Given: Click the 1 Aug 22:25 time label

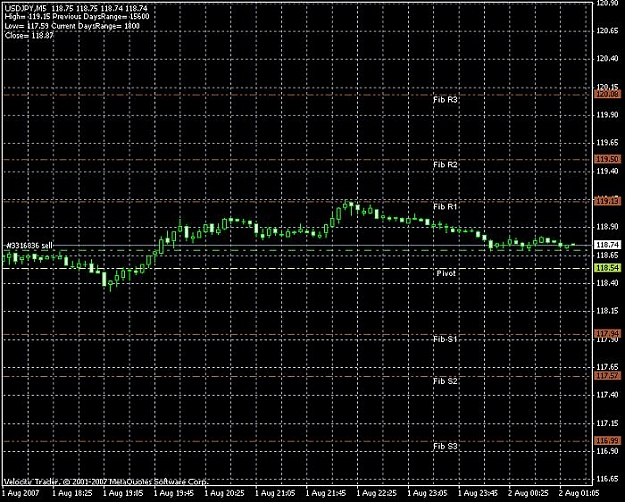Looking at the screenshot, I should (x=377, y=494).
